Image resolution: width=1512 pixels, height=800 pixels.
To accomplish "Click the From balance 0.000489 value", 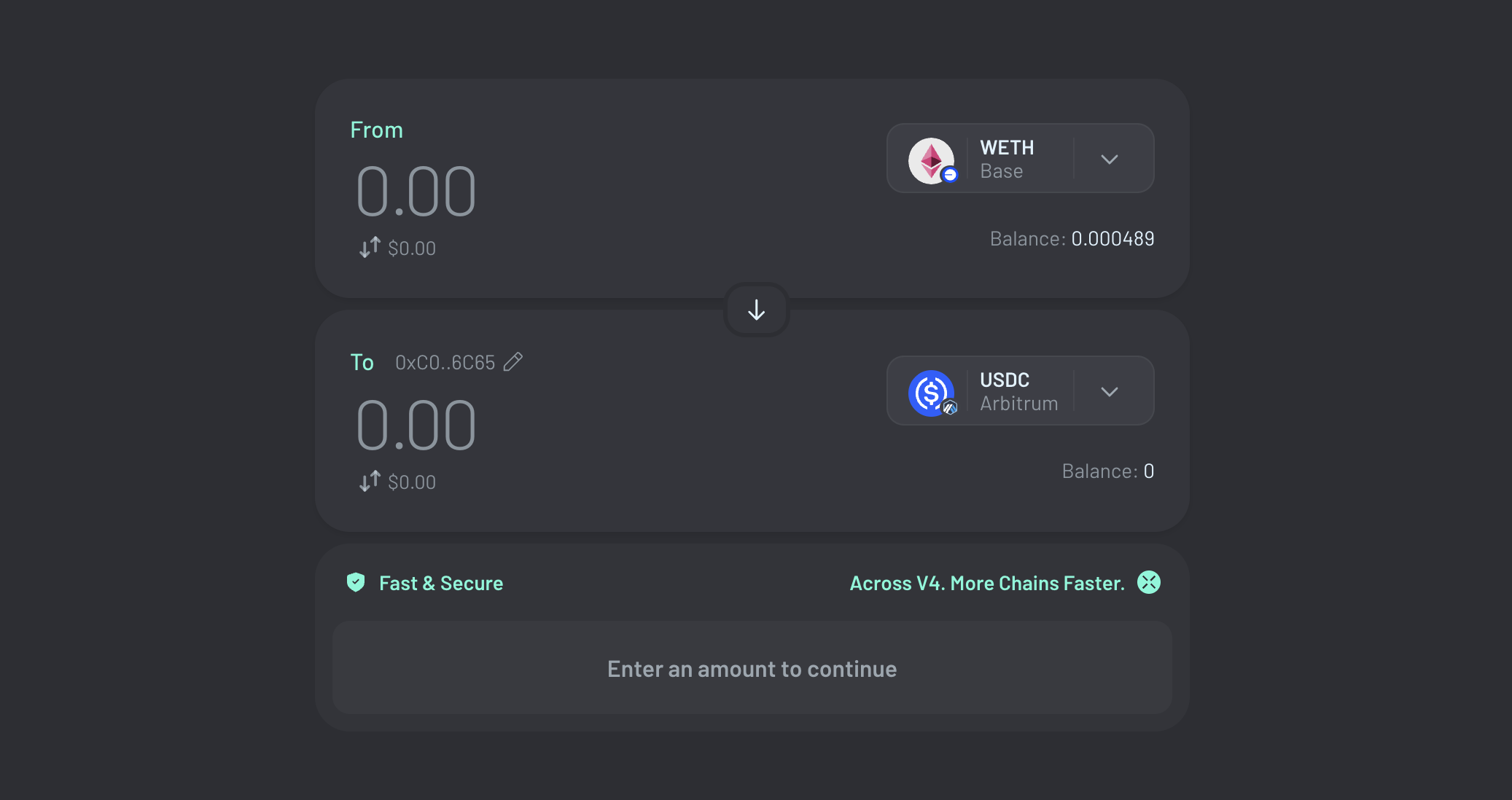I will 1112,239.
